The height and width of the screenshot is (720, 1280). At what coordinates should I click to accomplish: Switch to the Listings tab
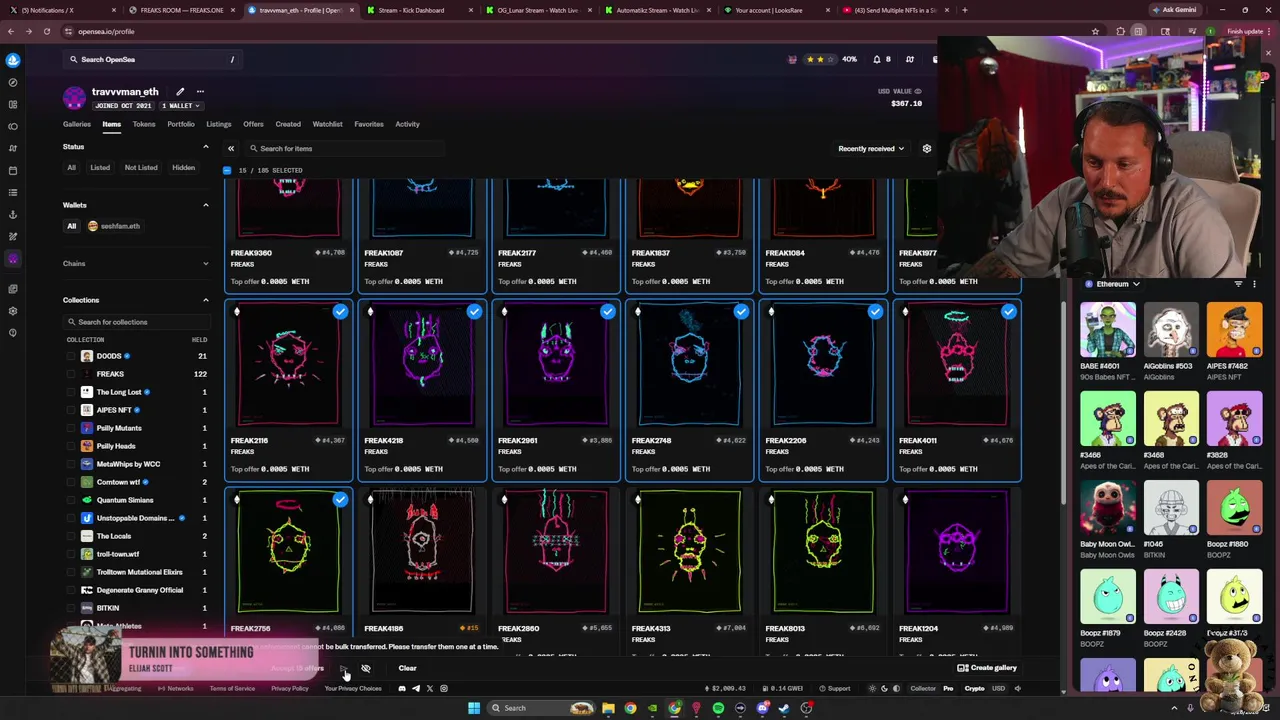point(219,124)
